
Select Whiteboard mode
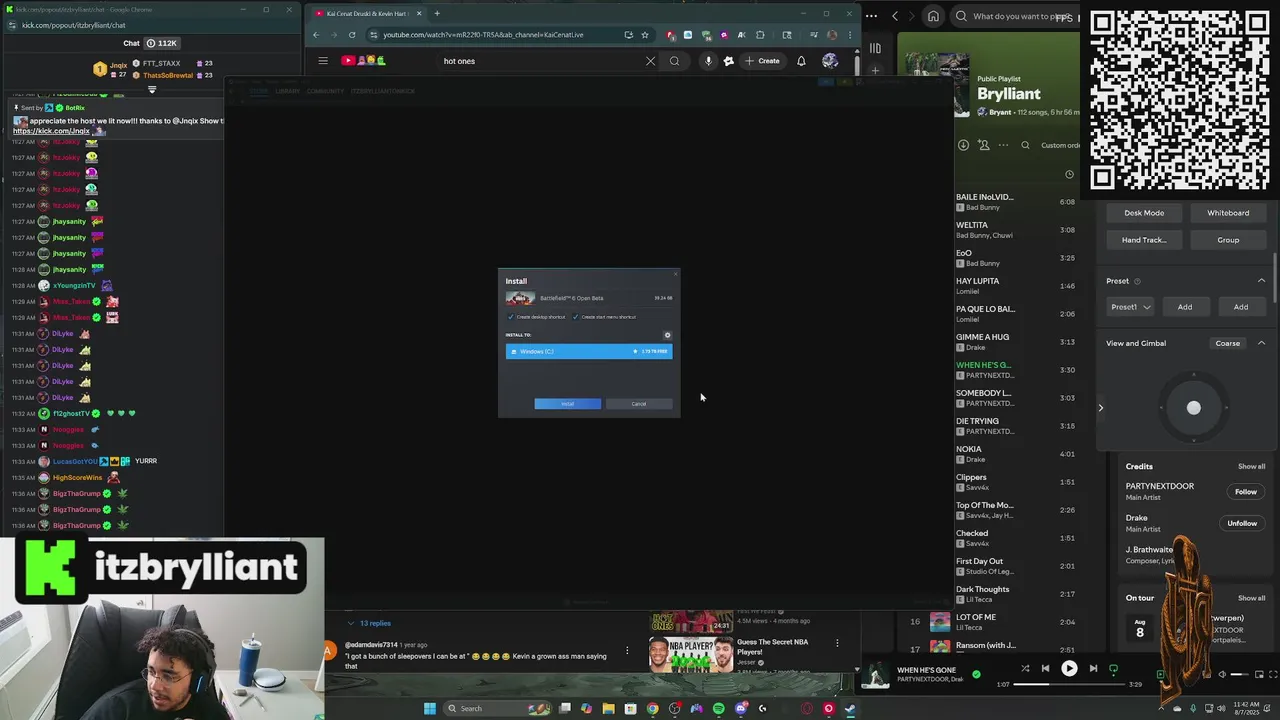pyautogui.click(x=1228, y=213)
